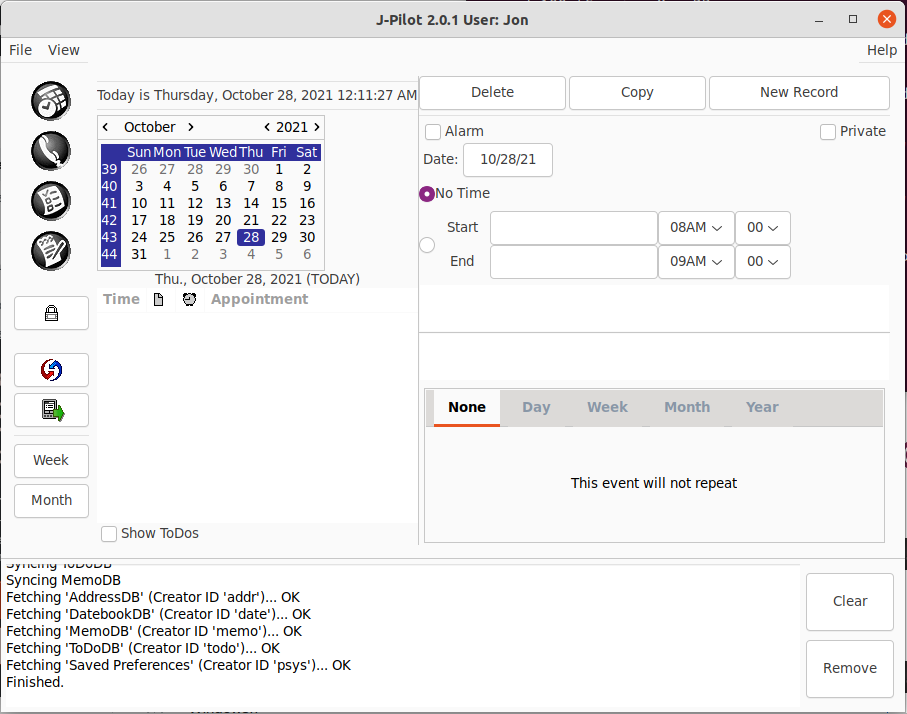This screenshot has height=714, width=907.
Task: Open the View menu
Action: [x=64, y=50]
